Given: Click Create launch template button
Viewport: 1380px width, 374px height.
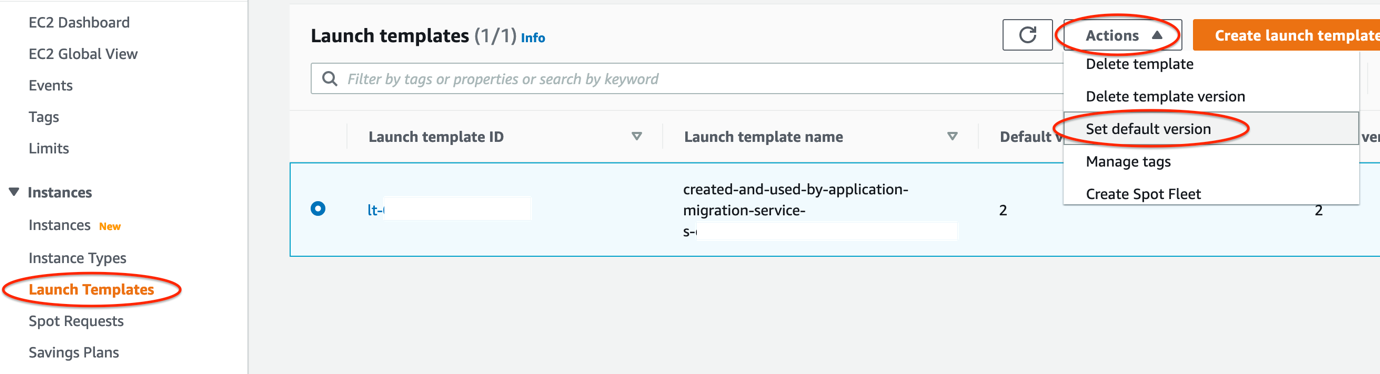Looking at the screenshot, I should click(x=1287, y=35).
